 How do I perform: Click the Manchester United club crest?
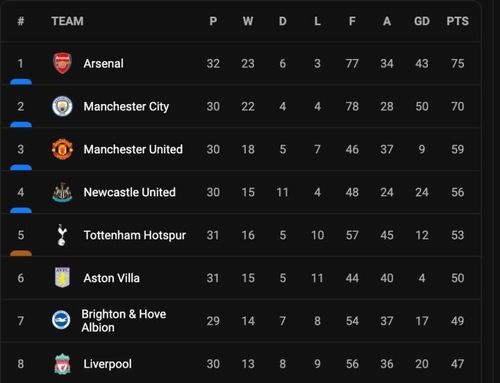62,149
